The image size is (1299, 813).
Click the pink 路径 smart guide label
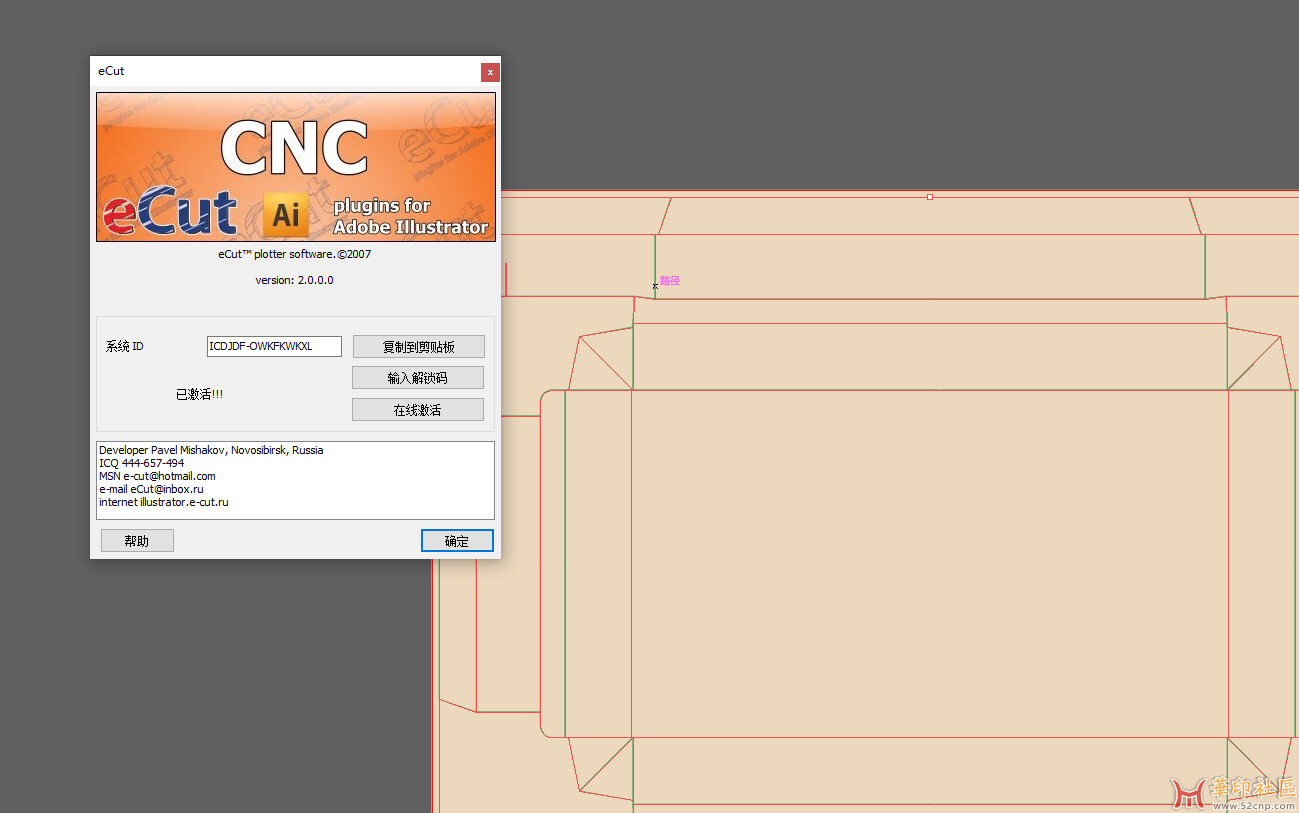pyautogui.click(x=670, y=281)
